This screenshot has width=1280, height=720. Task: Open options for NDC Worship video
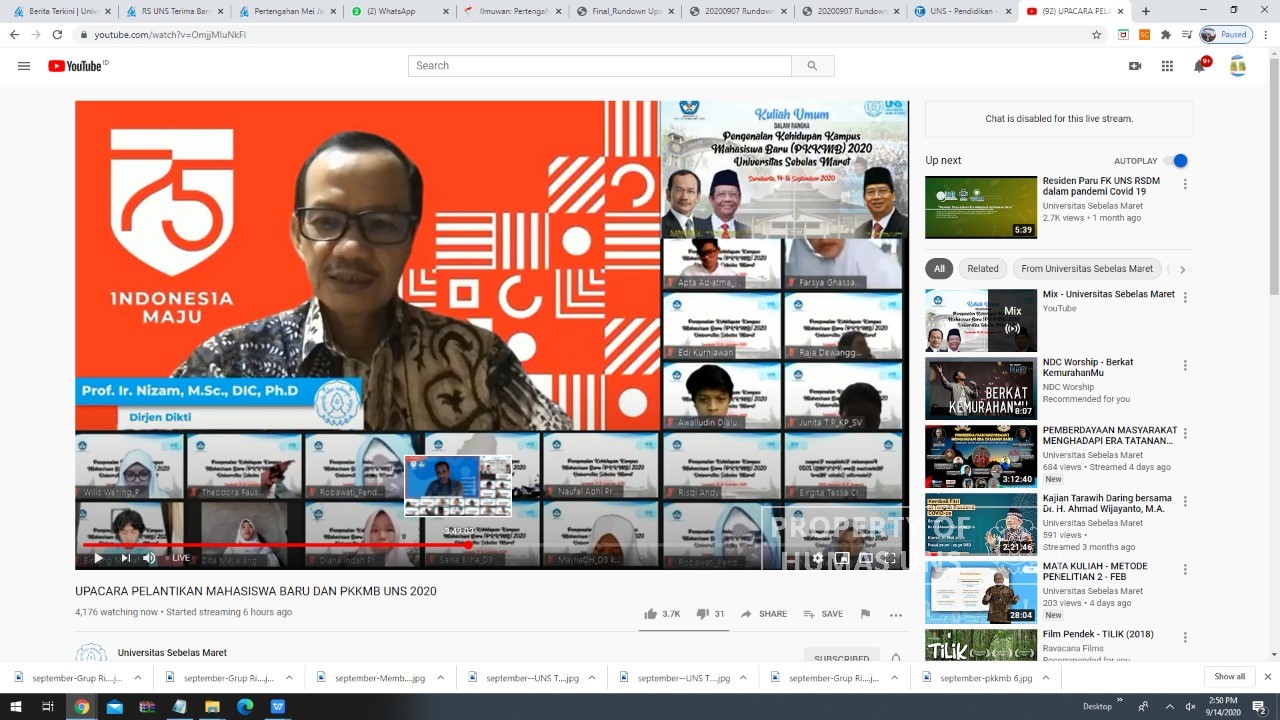click(1185, 366)
